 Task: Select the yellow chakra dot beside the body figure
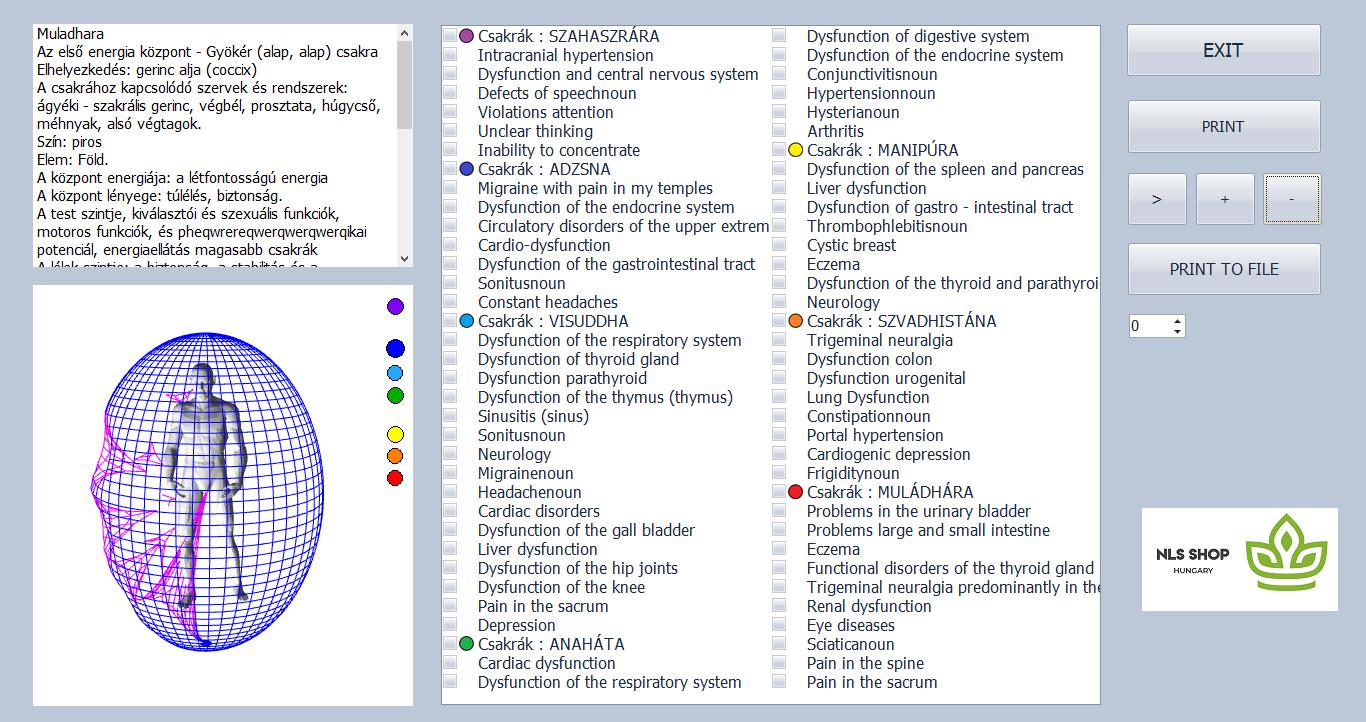(x=395, y=434)
